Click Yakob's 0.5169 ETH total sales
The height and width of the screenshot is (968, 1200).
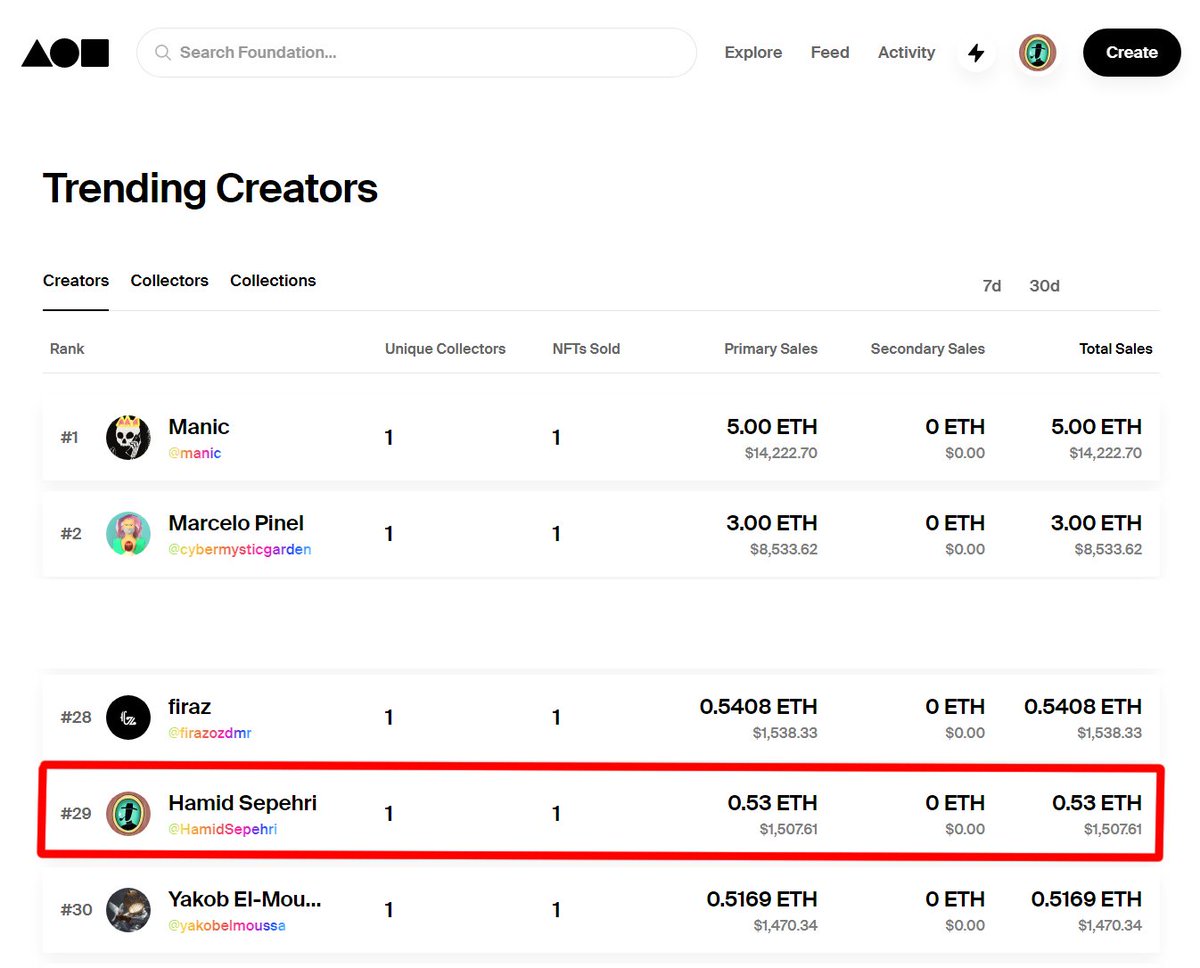click(x=1086, y=899)
